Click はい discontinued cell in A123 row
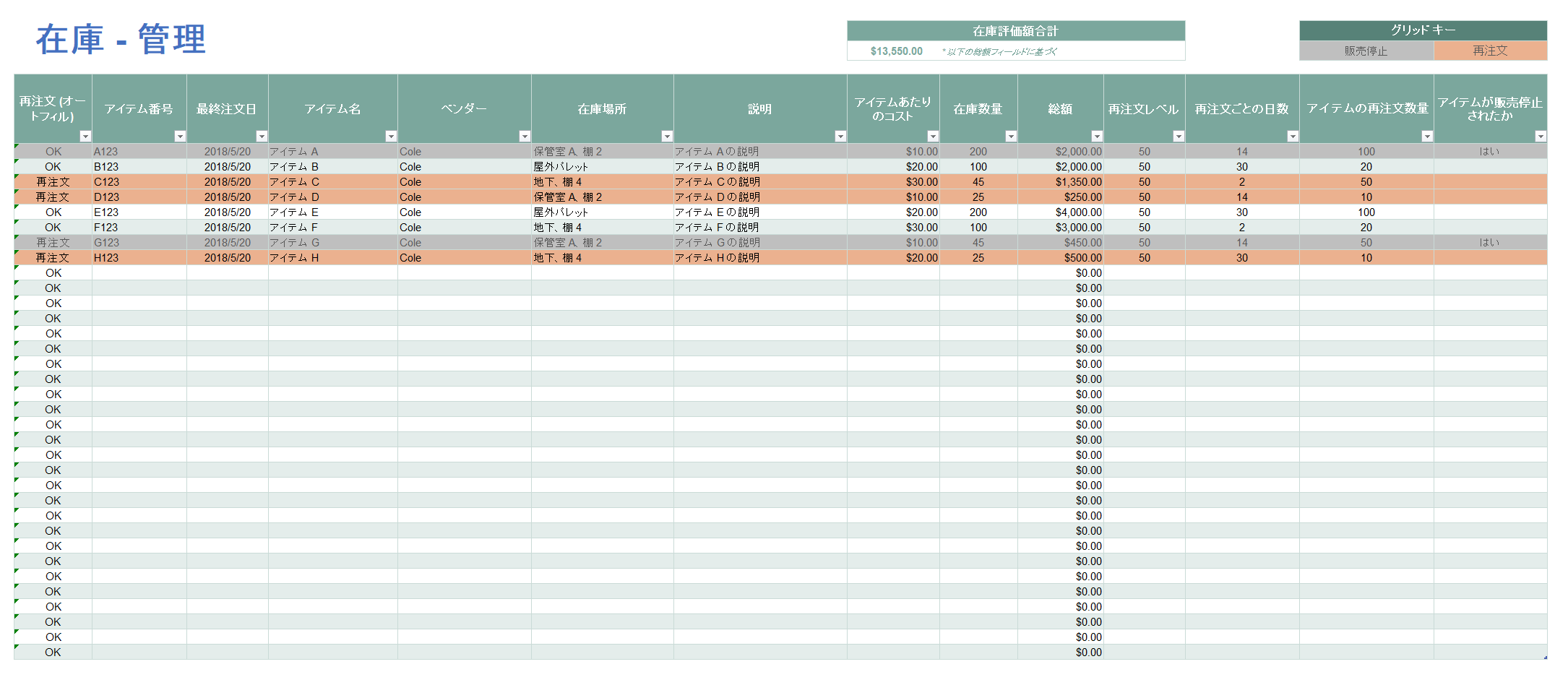Viewport: 1568px width, 685px height. coord(1490,152)
